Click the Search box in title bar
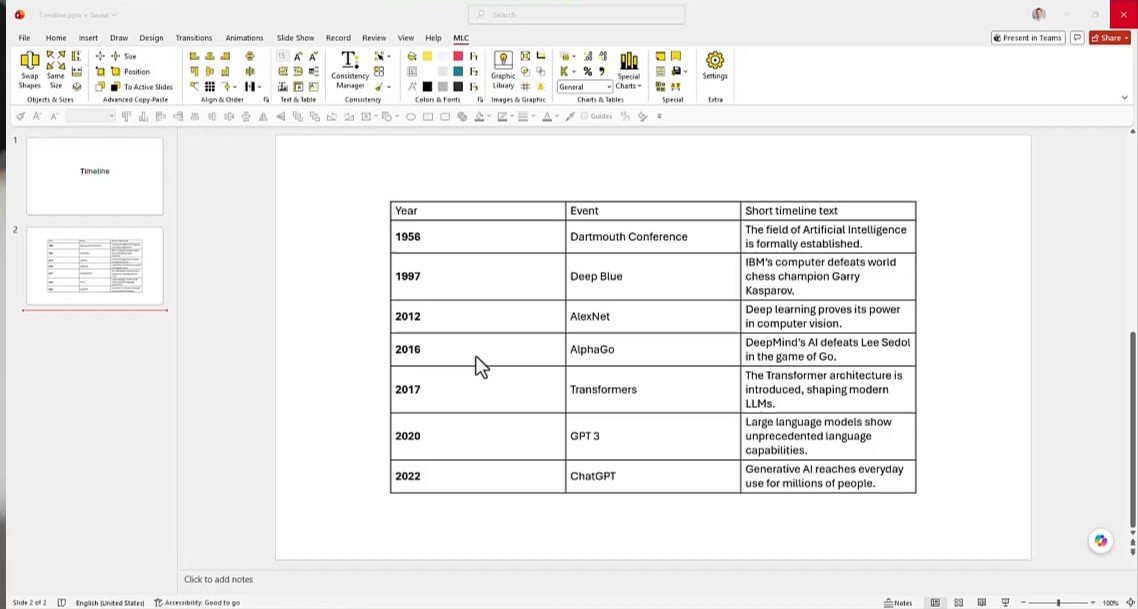This screenshot has height=609, width=1138. pos(577,15)
